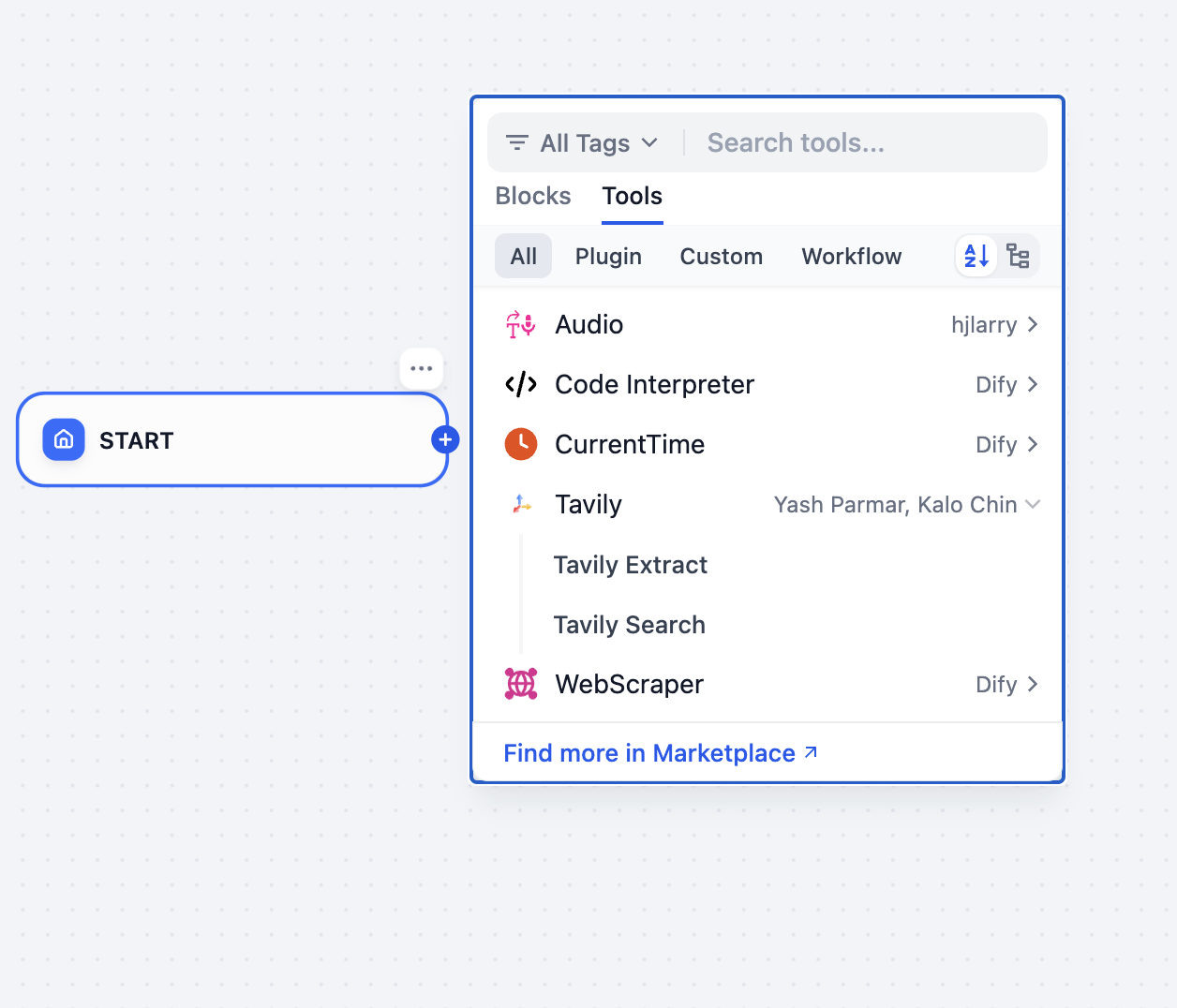This screenshot has height=1008, width=1177.
Task: Expand the WebScraper chevron
Action: coord(1033,684)
